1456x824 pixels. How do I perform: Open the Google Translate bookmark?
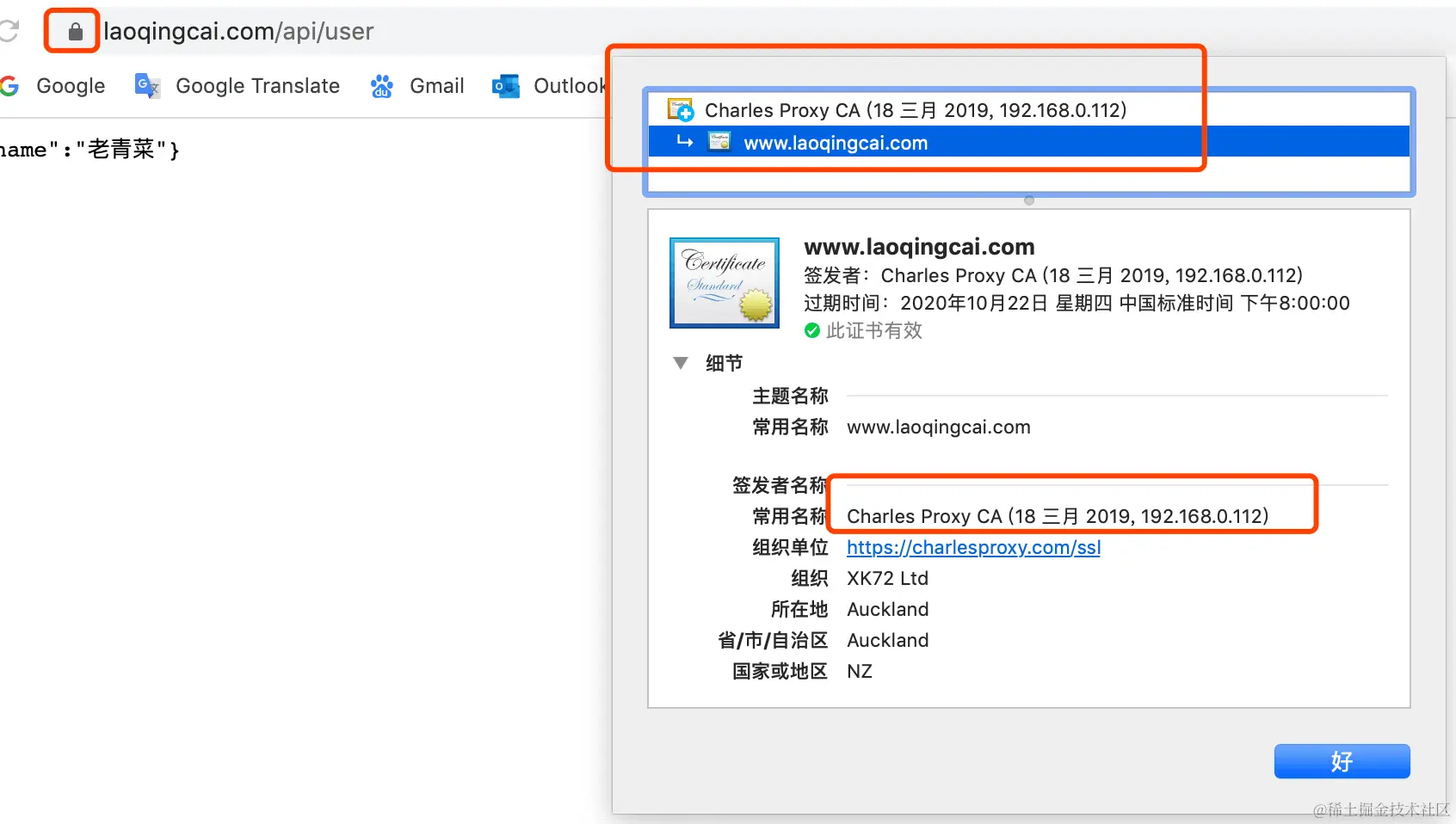257,86
